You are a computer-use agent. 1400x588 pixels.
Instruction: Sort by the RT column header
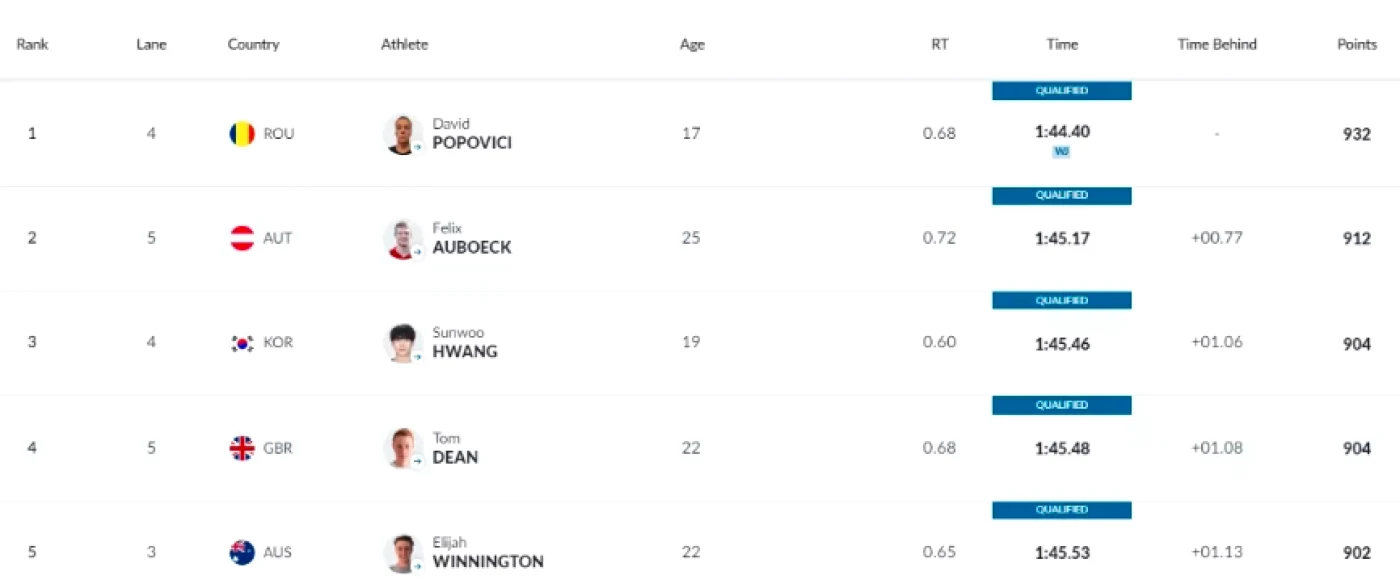[x=940, y=44]
